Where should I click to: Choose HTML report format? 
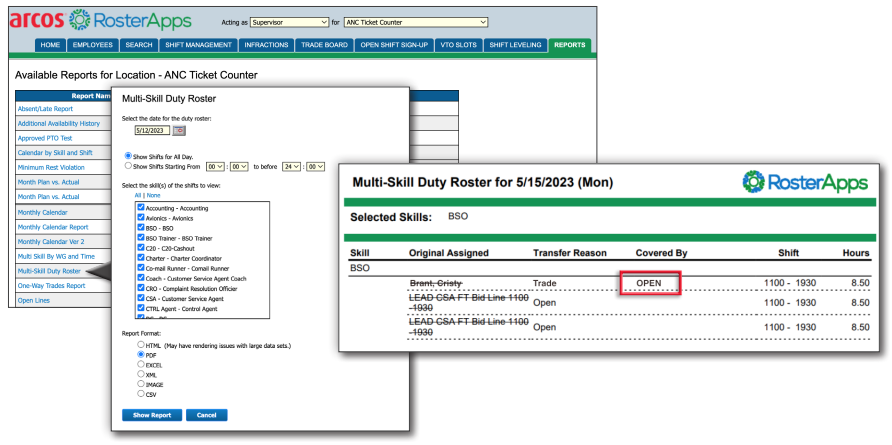click(141, 345)
